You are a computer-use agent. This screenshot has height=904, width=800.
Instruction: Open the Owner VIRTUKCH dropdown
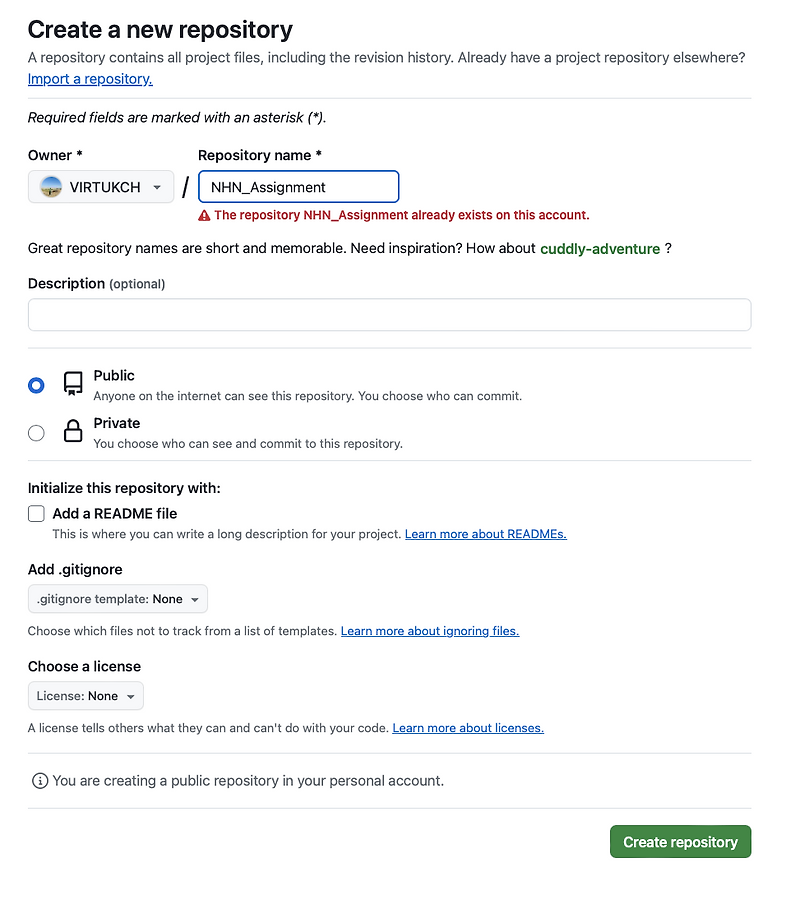pos(101,187)
